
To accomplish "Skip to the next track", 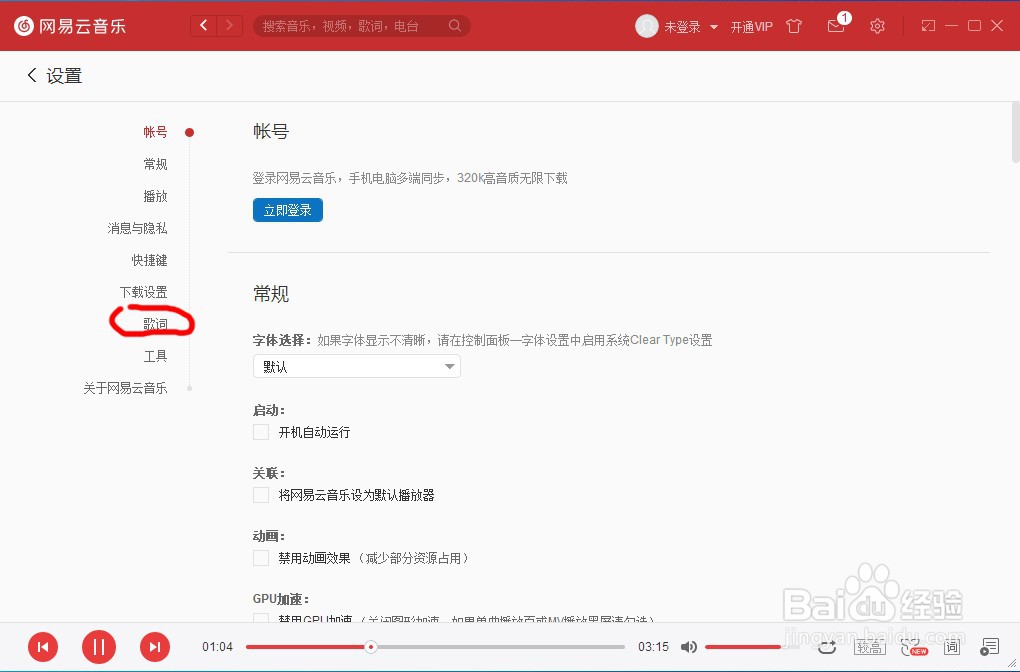I will 155,647.
